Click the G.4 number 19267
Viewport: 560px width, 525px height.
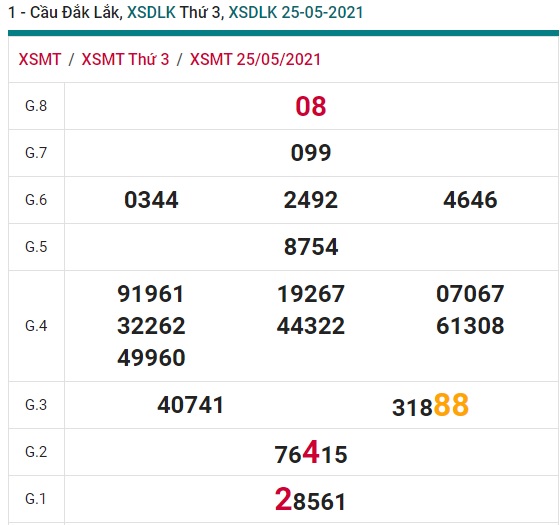coord(311,294)
